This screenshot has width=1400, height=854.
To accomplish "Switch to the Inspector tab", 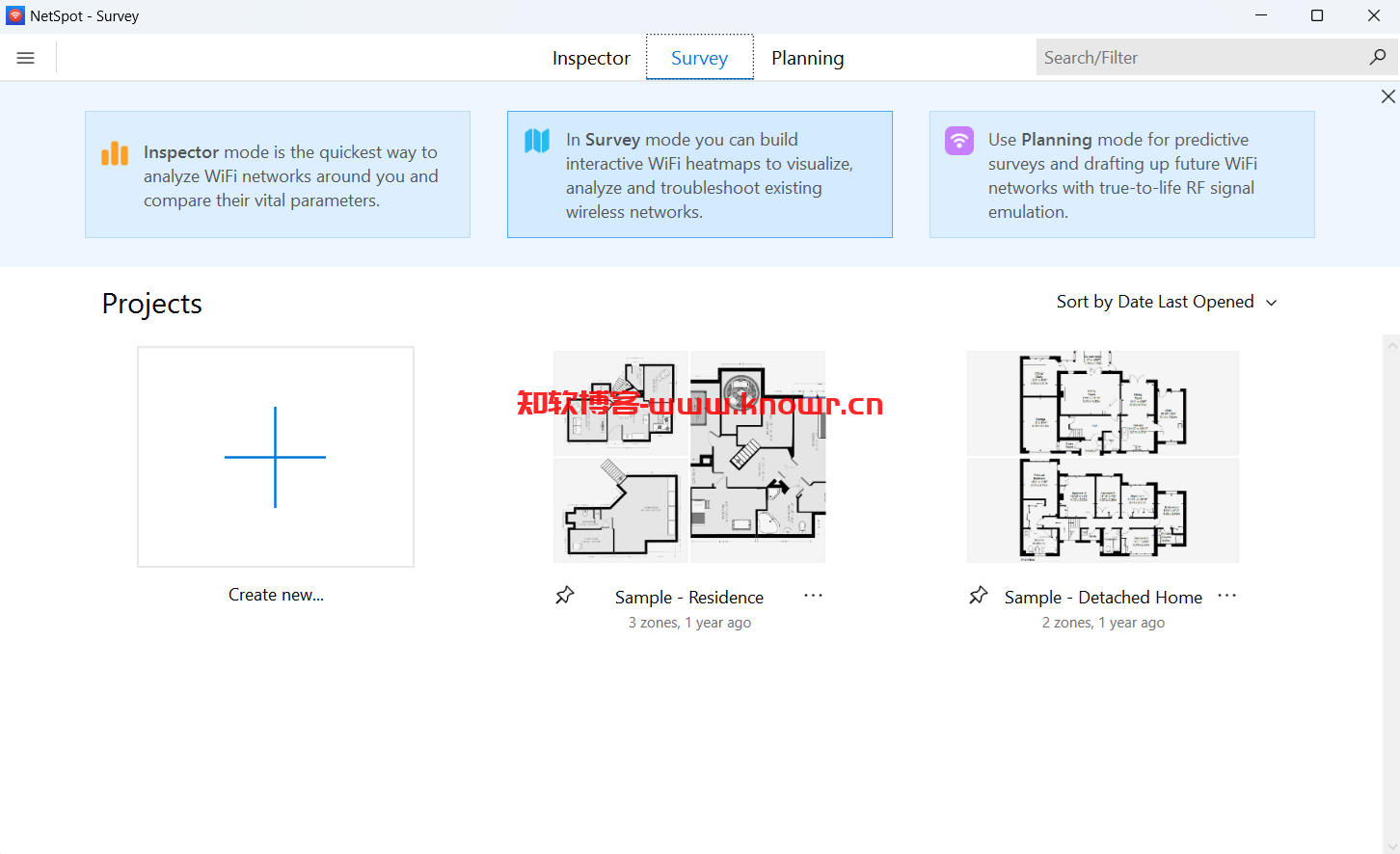I will pyautogui.click(x=591, y=58).
